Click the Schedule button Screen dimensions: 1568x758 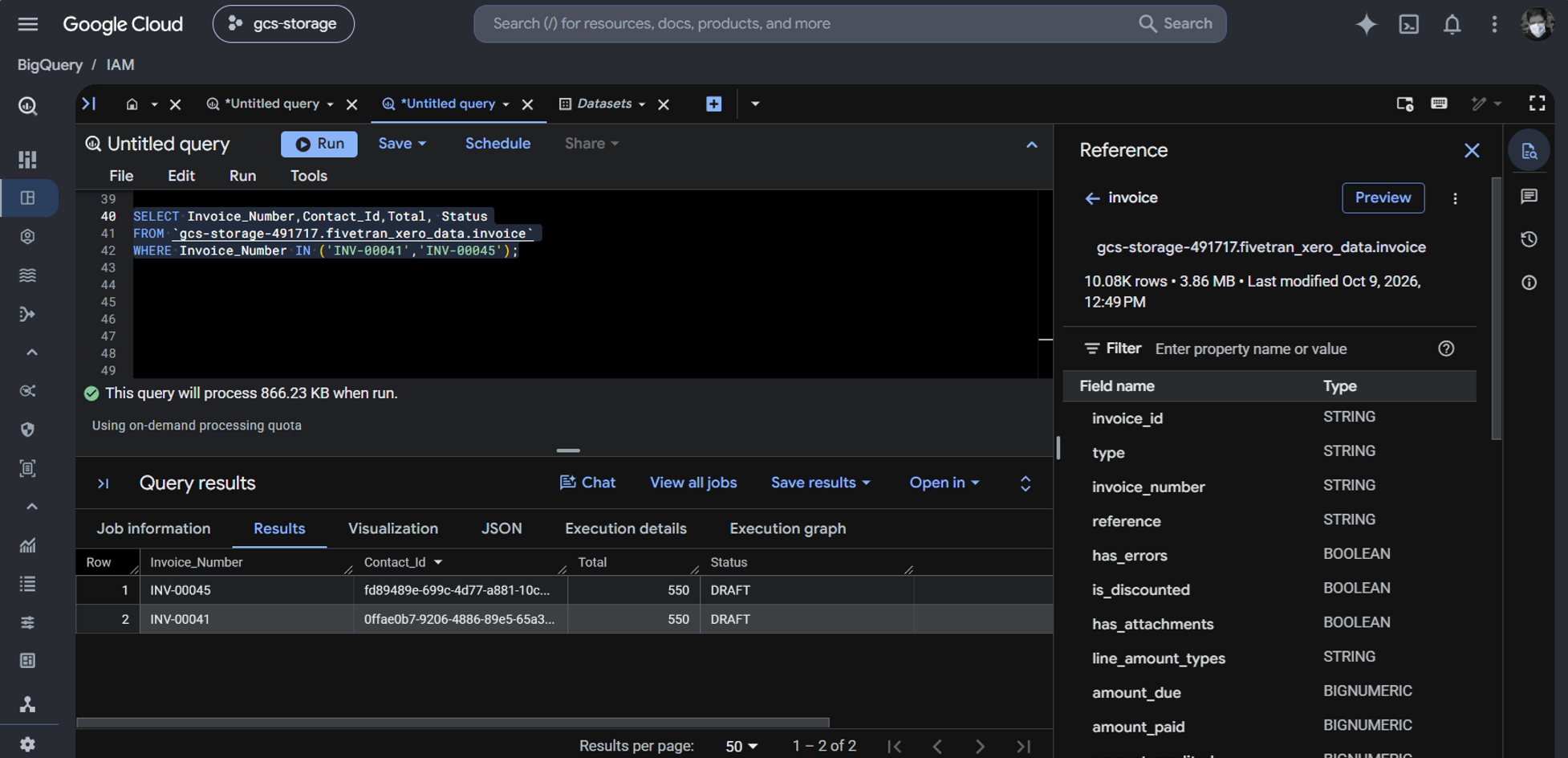tap(498, 144)
